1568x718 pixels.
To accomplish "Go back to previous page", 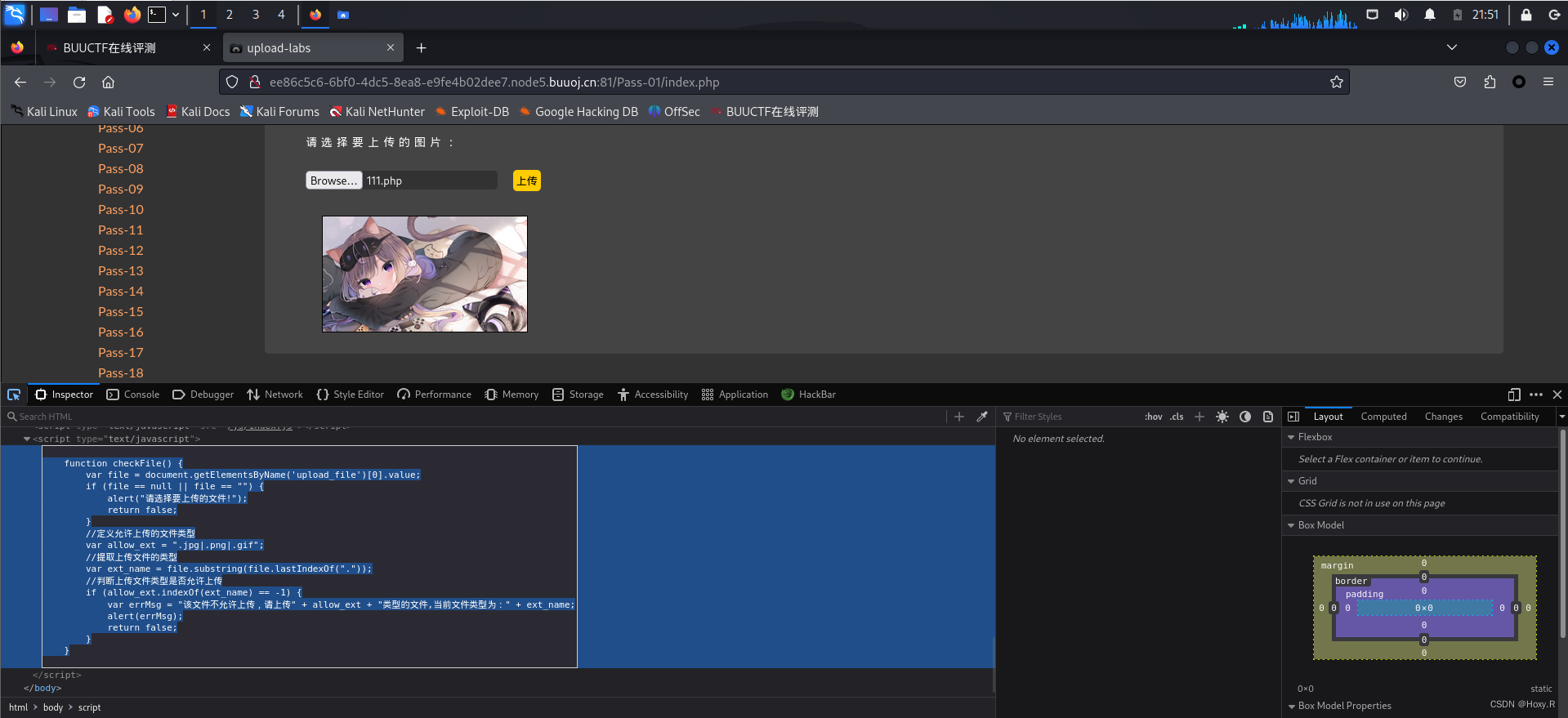I will pyautogui.click(x=20, y=83).
